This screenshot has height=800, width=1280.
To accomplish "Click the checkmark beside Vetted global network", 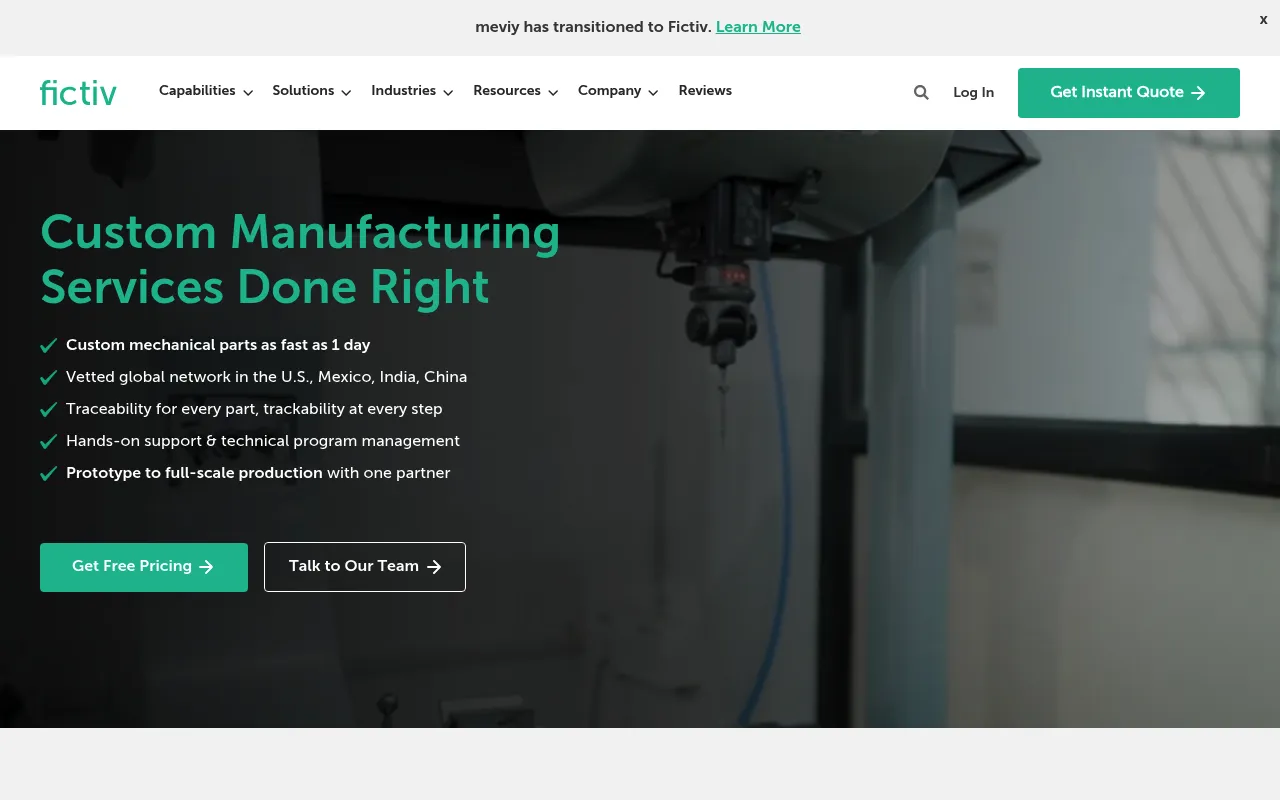I will (48, 377).
